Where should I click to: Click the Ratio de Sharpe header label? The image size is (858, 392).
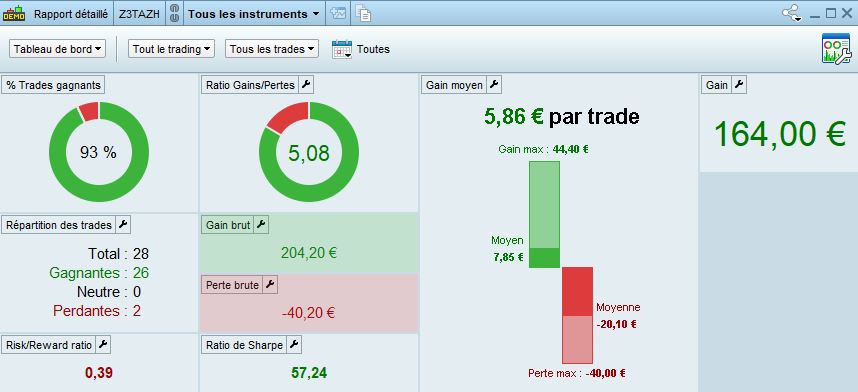[x=244, y=345]
